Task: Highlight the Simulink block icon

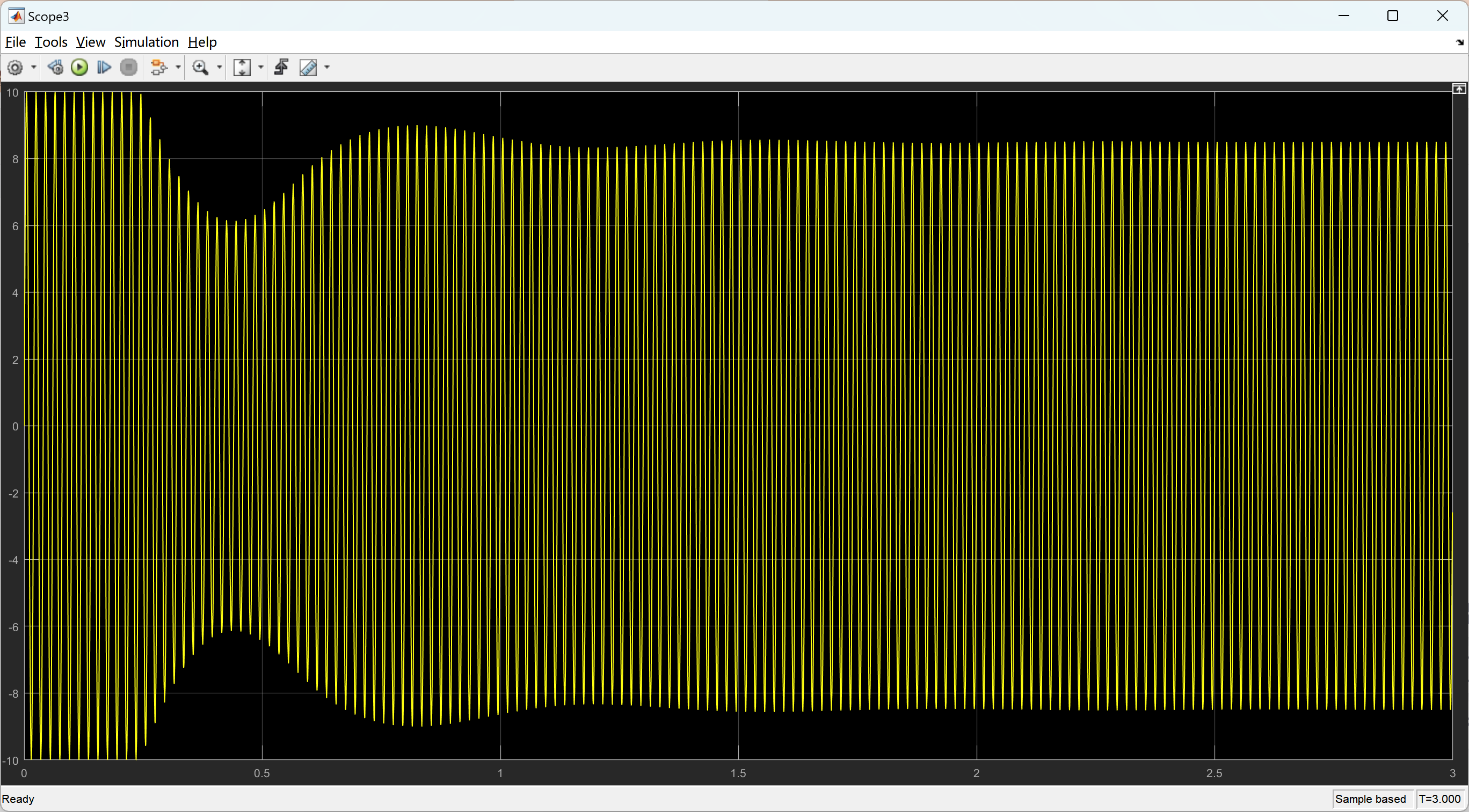Action: [x=158, y=68]
